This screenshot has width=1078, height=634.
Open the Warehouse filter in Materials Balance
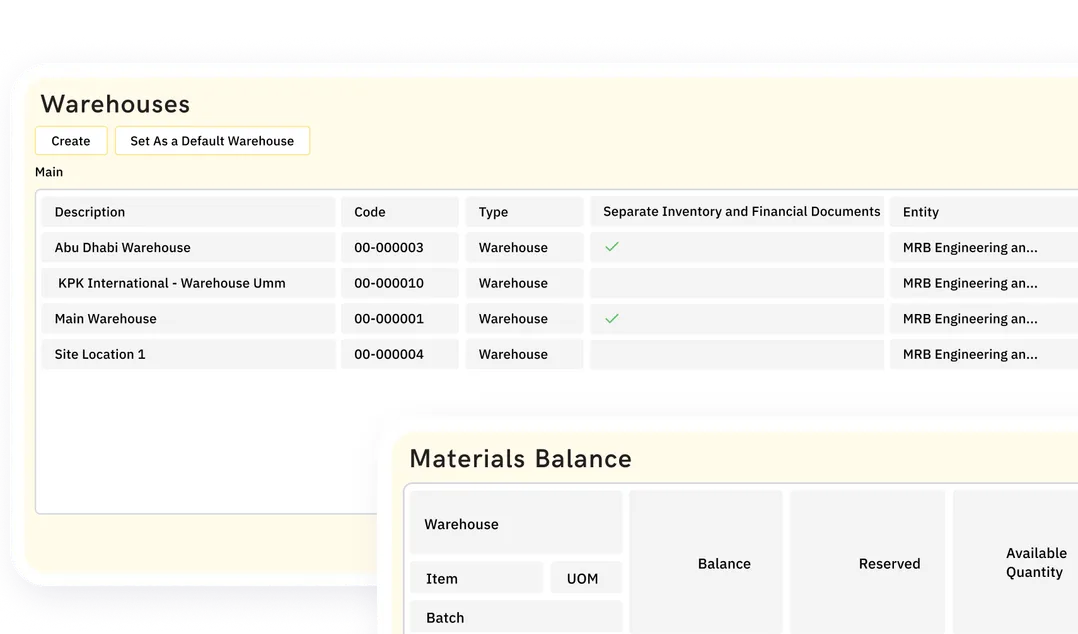click(x=516, y=523)
